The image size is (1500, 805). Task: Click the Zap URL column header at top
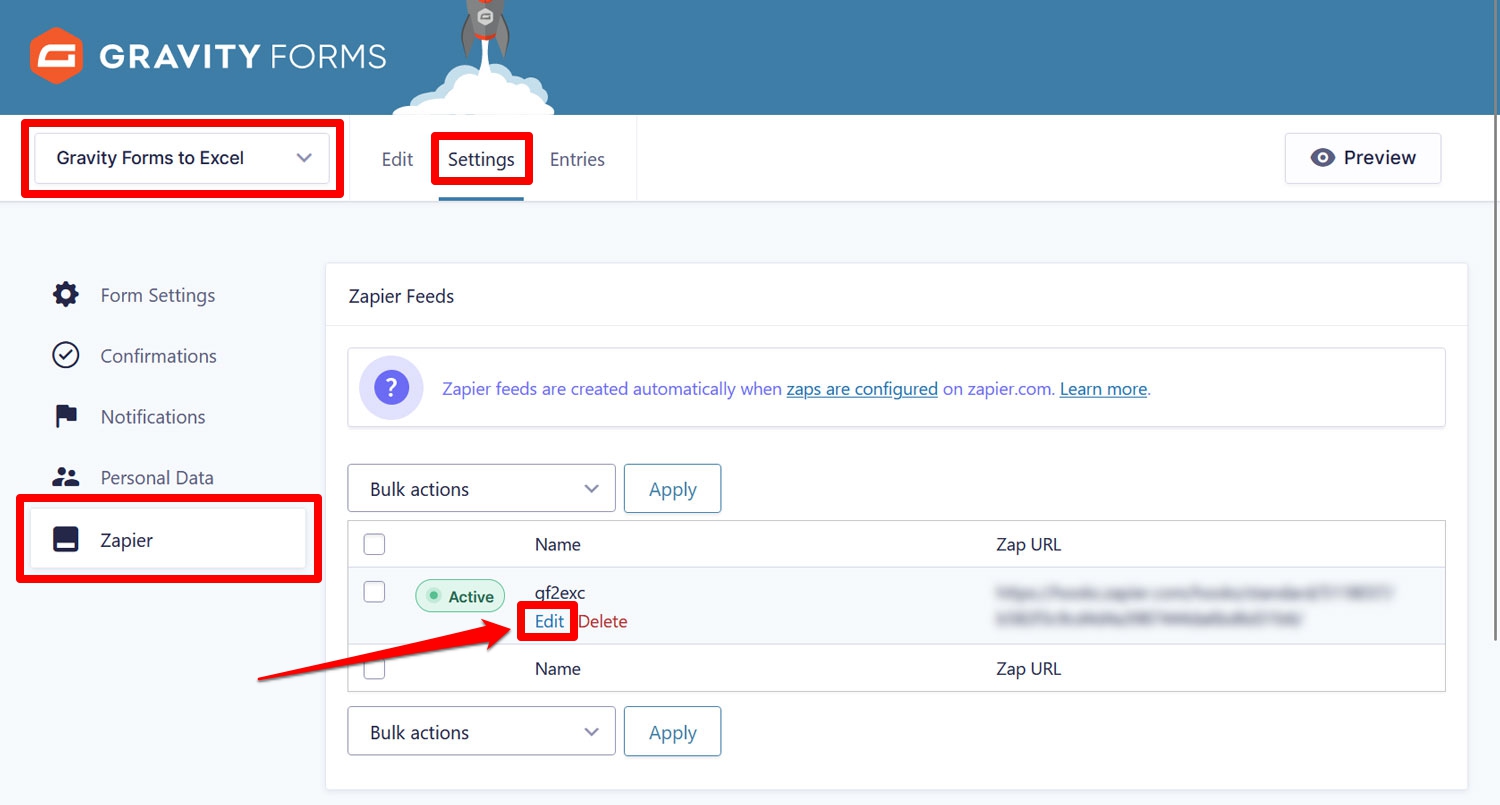(x=1029, y=545)
